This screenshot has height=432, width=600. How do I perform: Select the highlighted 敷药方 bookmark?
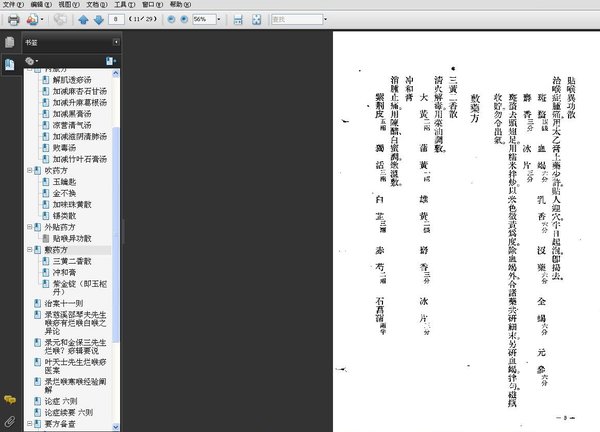coord(56,250)
